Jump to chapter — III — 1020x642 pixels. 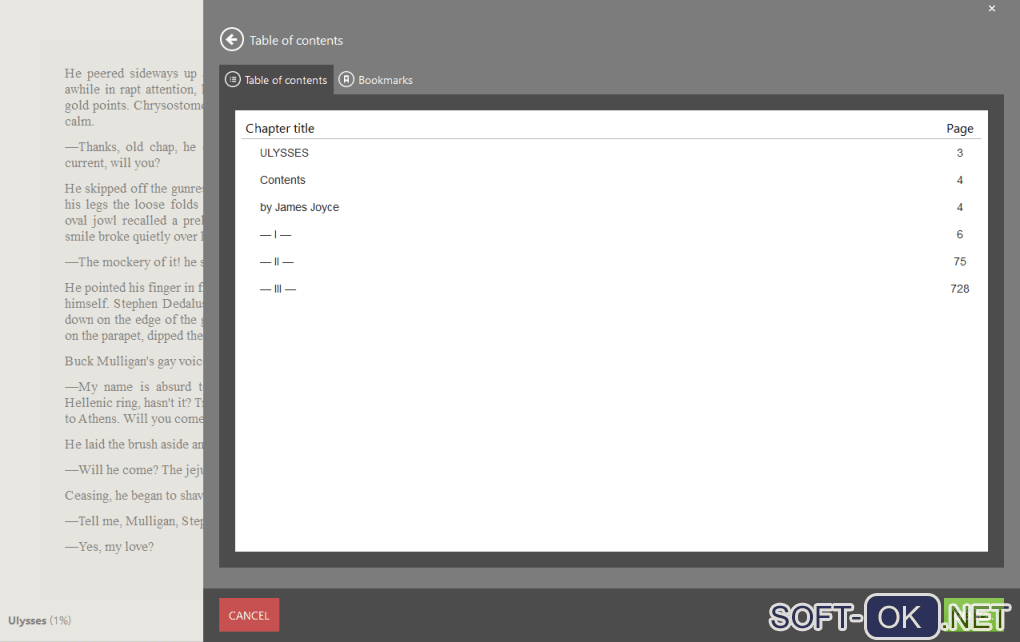point(611,289)
